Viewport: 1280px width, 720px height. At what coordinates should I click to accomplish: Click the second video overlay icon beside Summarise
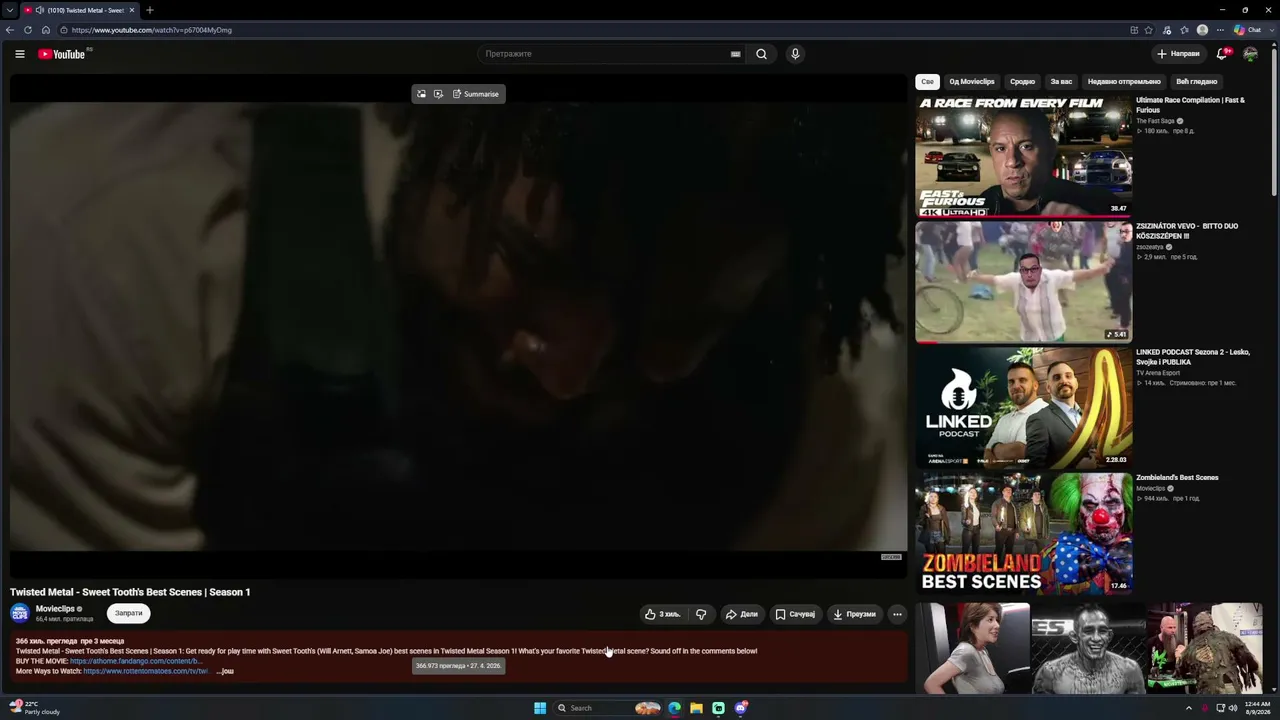click(438, 94)
